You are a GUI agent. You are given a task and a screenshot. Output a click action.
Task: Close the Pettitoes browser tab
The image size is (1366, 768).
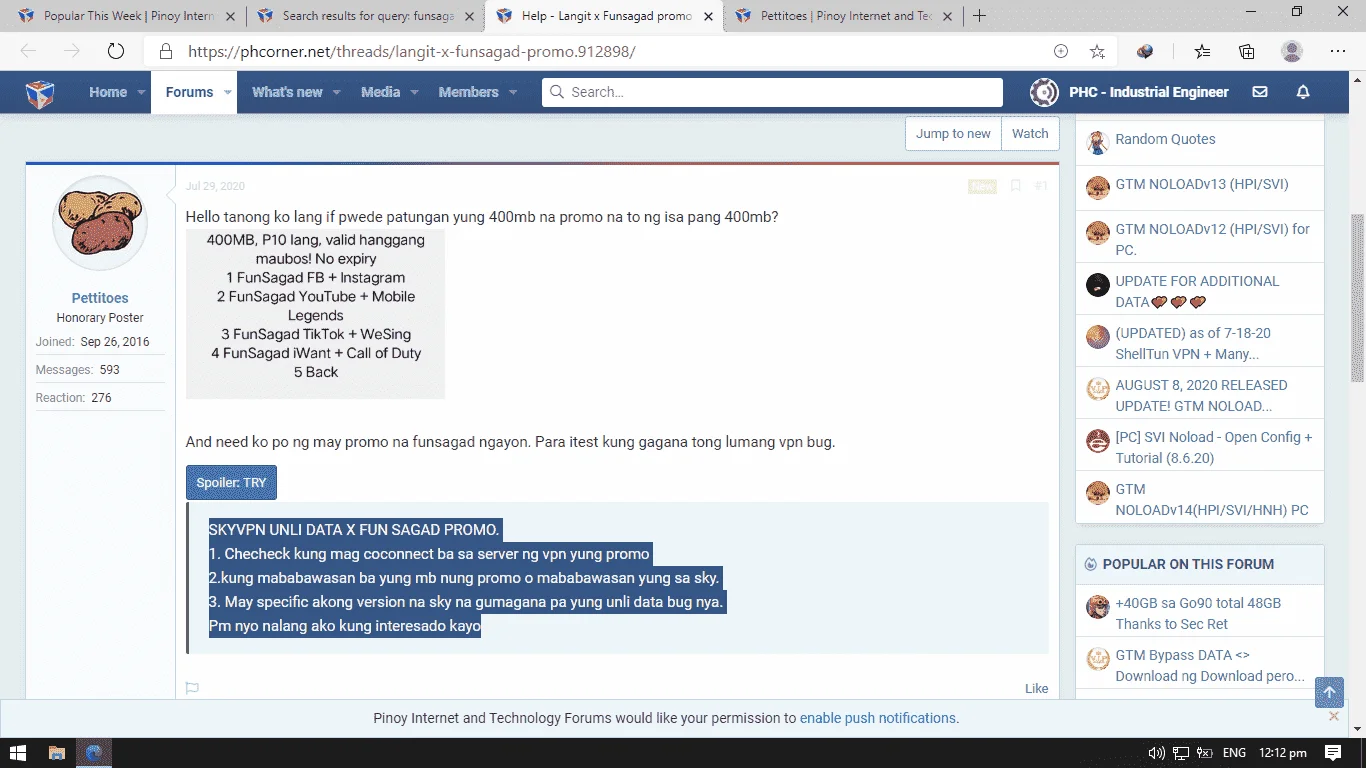948,16
